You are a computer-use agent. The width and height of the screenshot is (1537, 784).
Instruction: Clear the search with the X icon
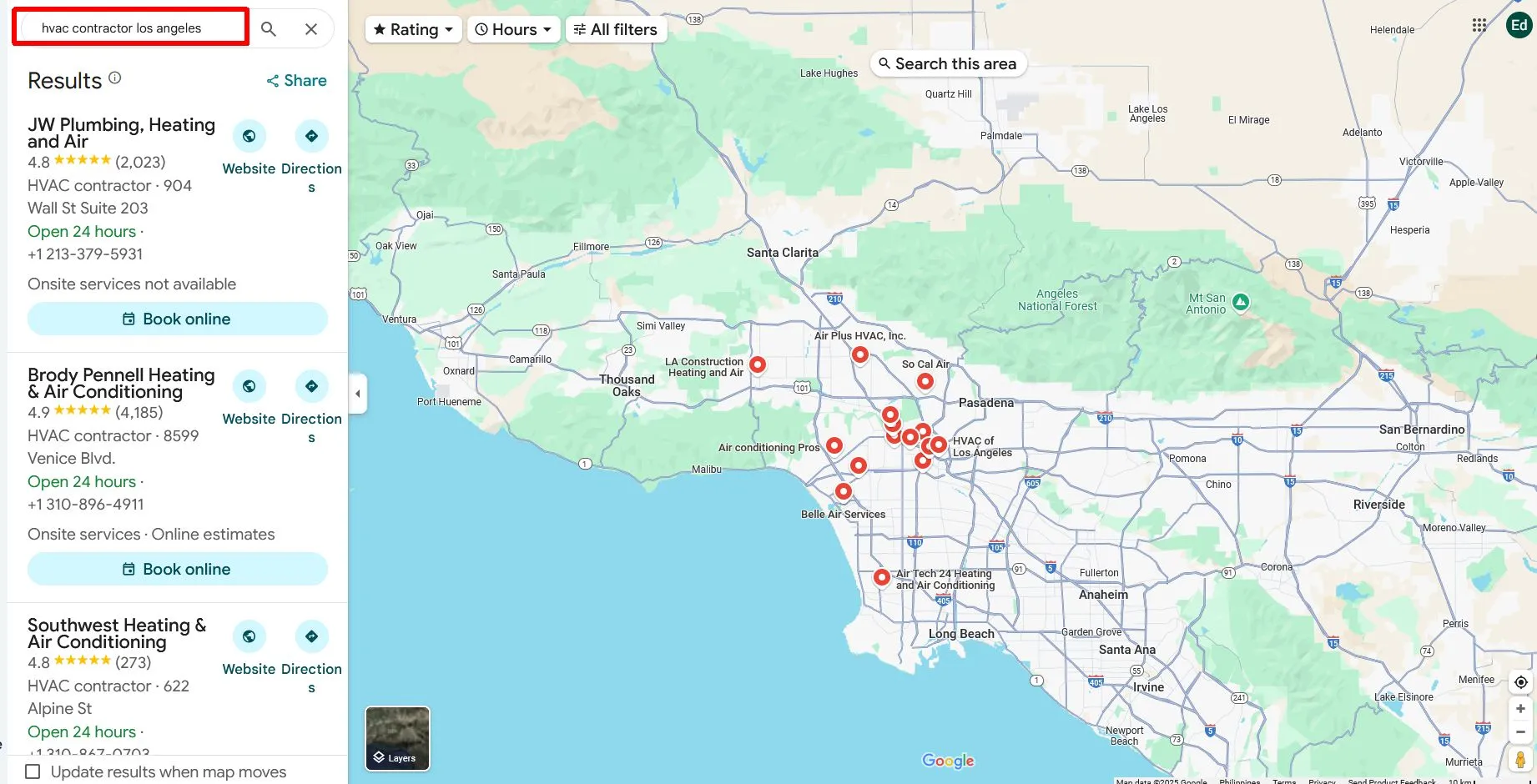pos(311,29)
